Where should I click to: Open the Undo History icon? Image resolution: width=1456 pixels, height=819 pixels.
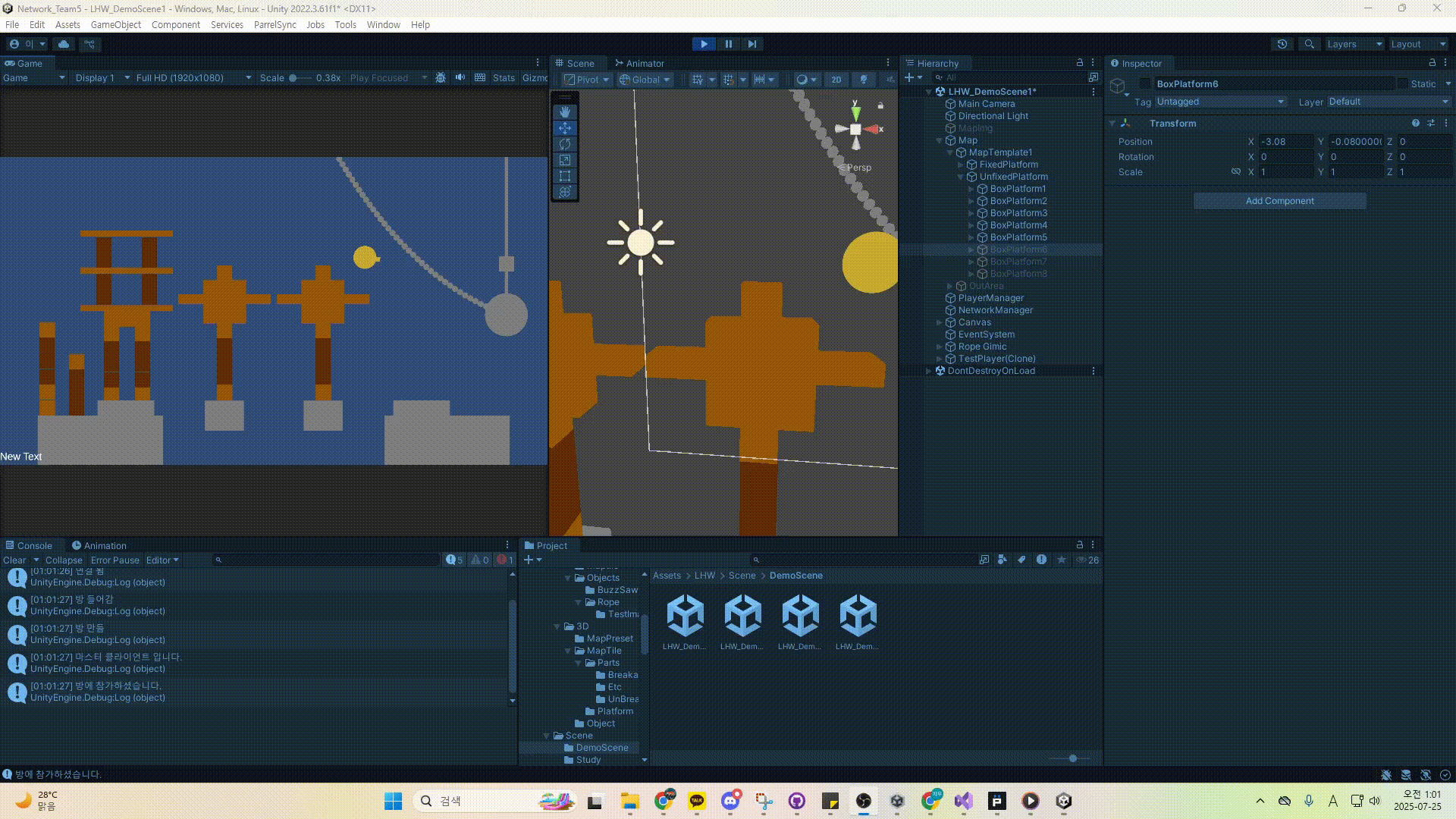coord(1282,44)
